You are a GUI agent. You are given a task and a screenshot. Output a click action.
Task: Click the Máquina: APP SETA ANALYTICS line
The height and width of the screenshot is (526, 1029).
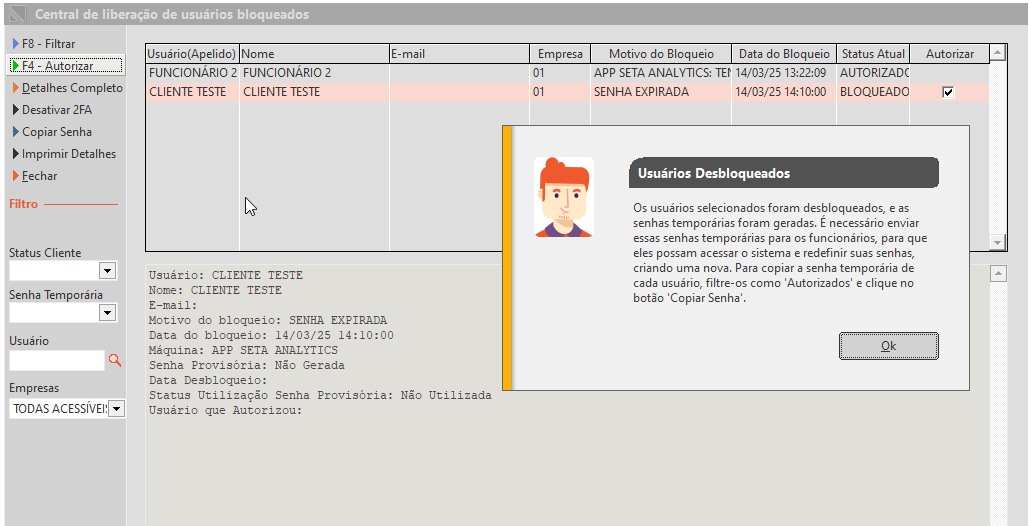pos(243,350)
